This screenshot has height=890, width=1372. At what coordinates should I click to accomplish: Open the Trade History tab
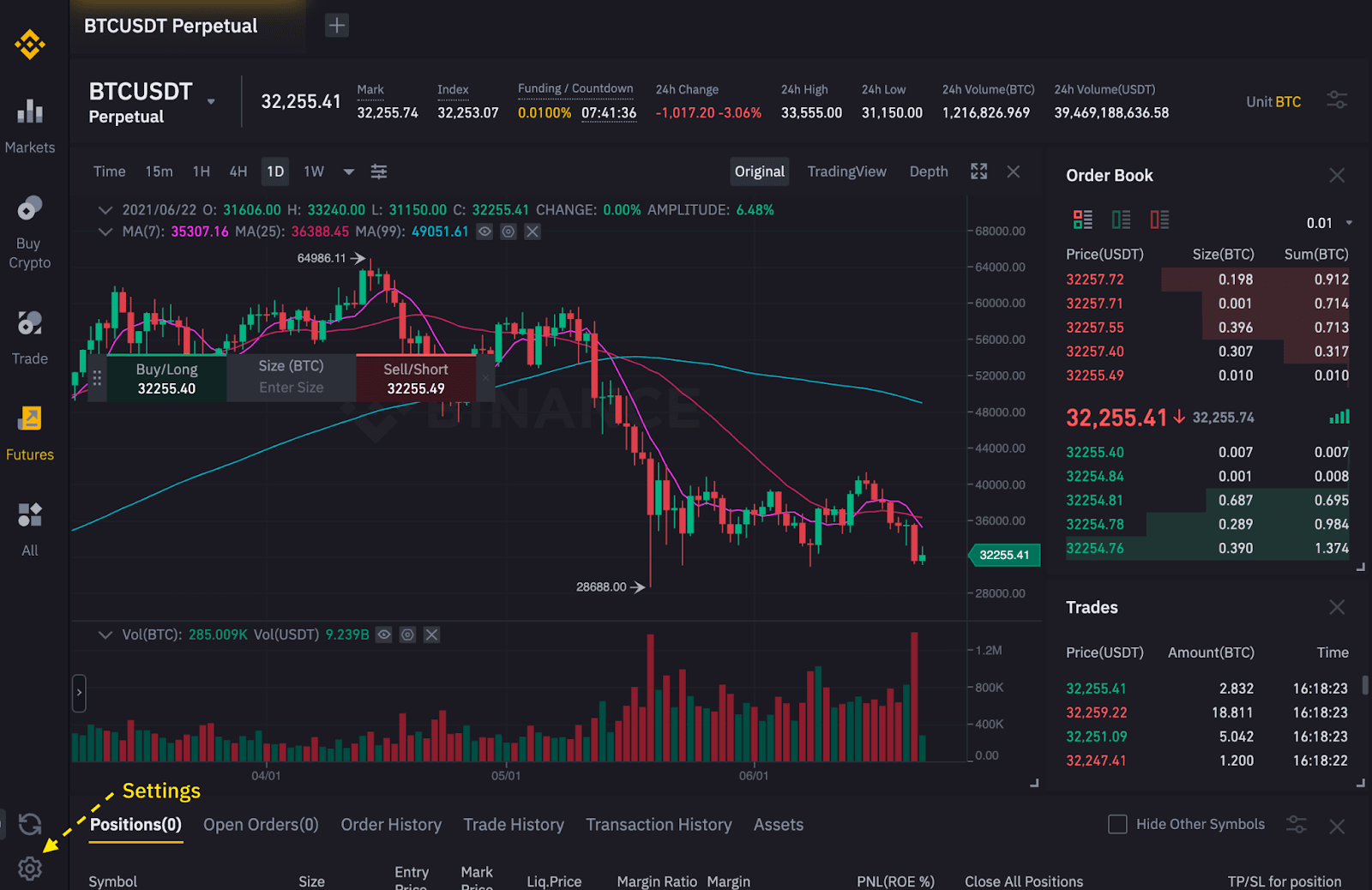point(513,824)
